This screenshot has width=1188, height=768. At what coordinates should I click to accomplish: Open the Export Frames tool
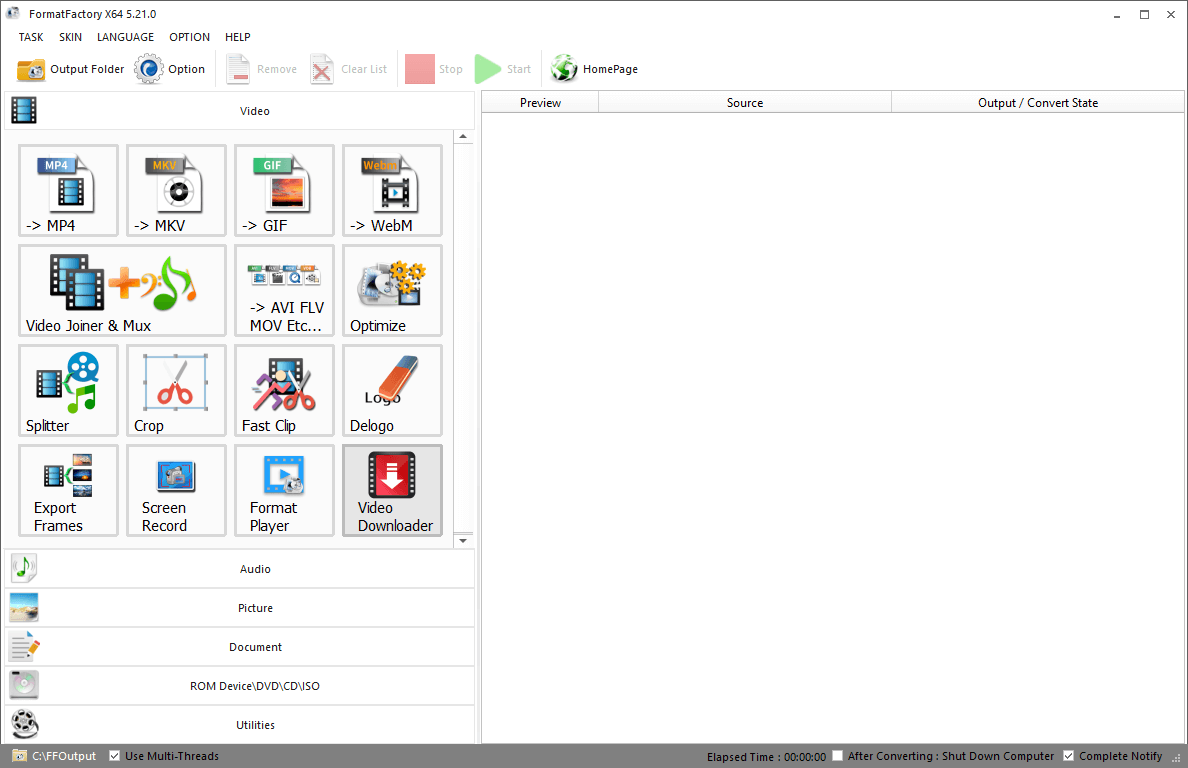68,490
